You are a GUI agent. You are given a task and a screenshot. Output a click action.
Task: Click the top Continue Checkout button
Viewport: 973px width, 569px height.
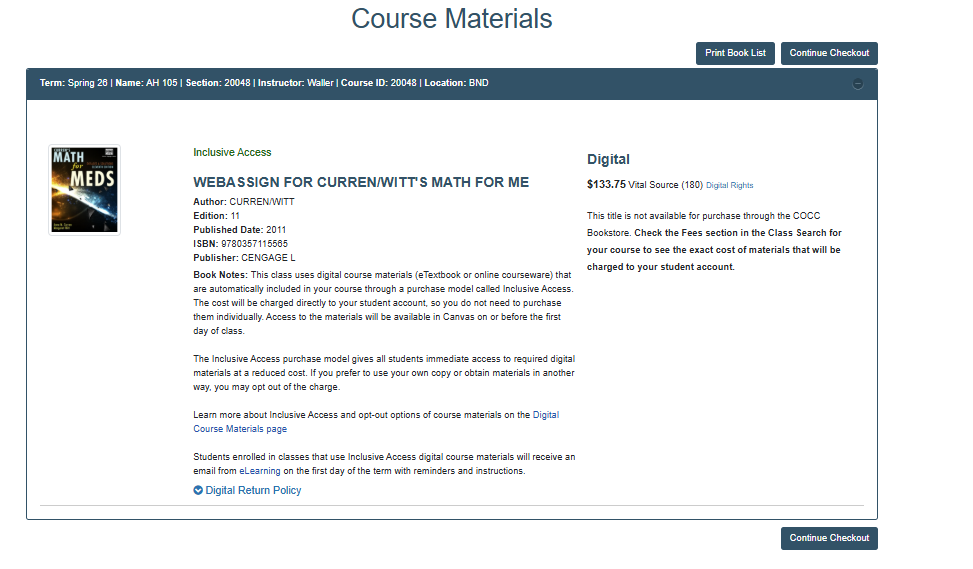(829, 54)
